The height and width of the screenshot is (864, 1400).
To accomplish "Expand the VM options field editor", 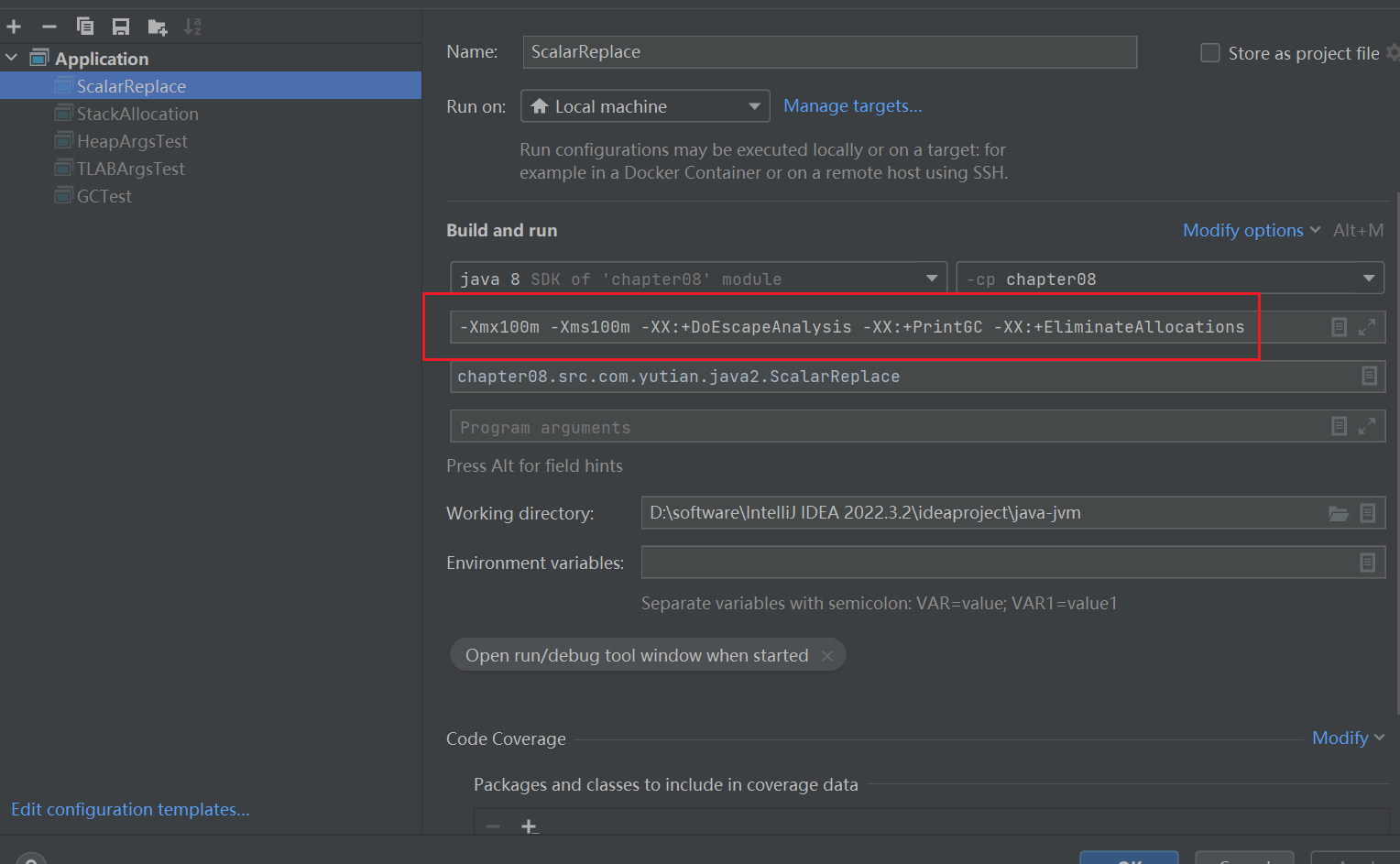I will pos(1366,327).
